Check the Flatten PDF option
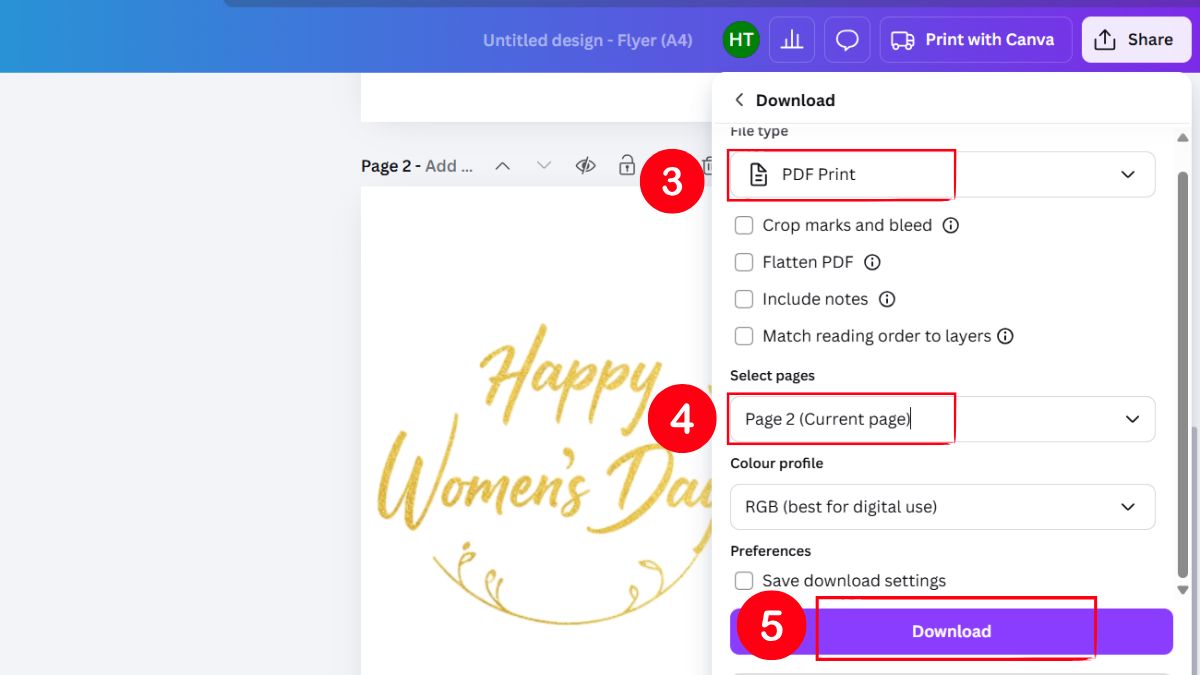The width and height of the screenshot is (1200, 675). (x=744, y=262)
